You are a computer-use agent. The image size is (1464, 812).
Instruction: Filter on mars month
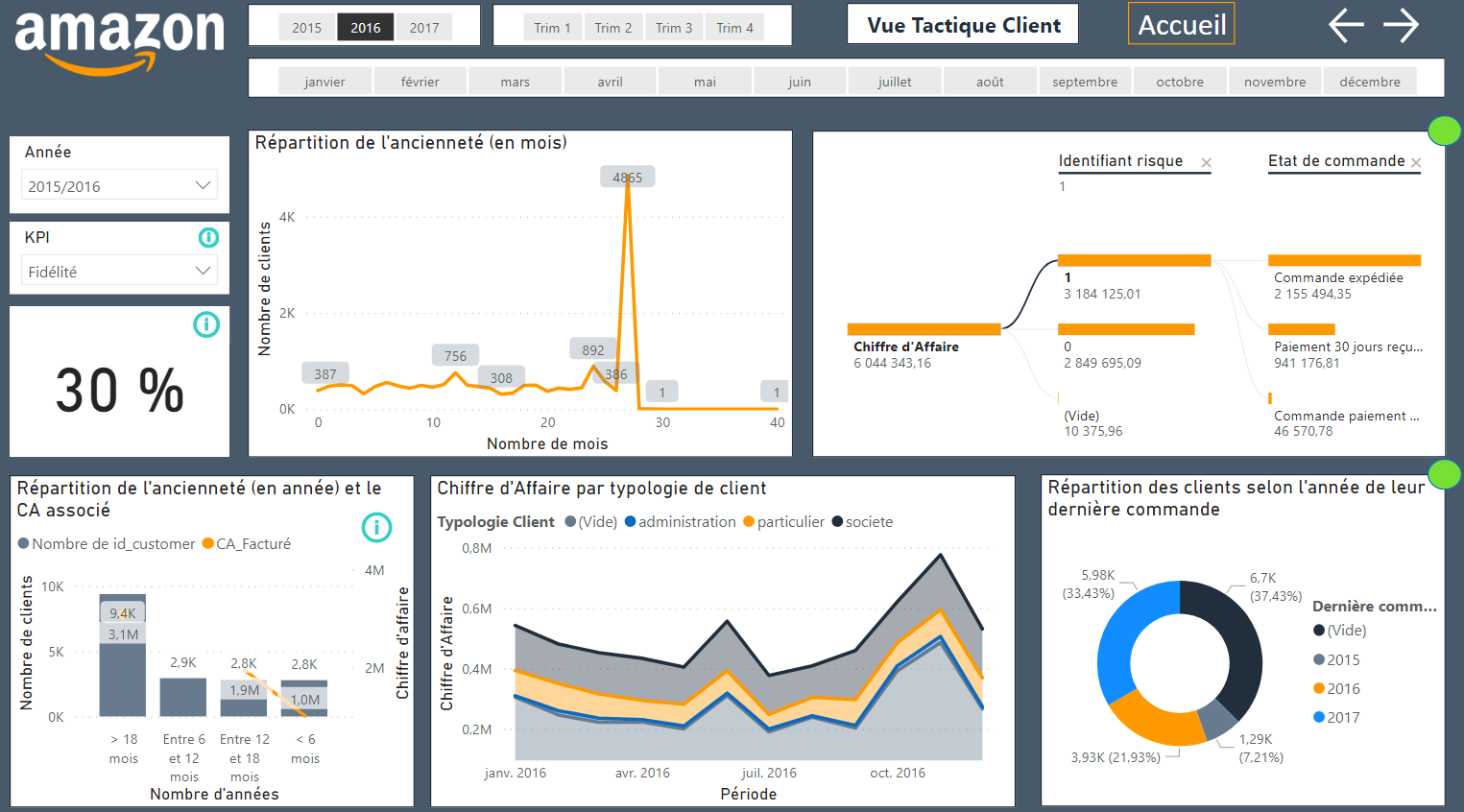[516, 82]
